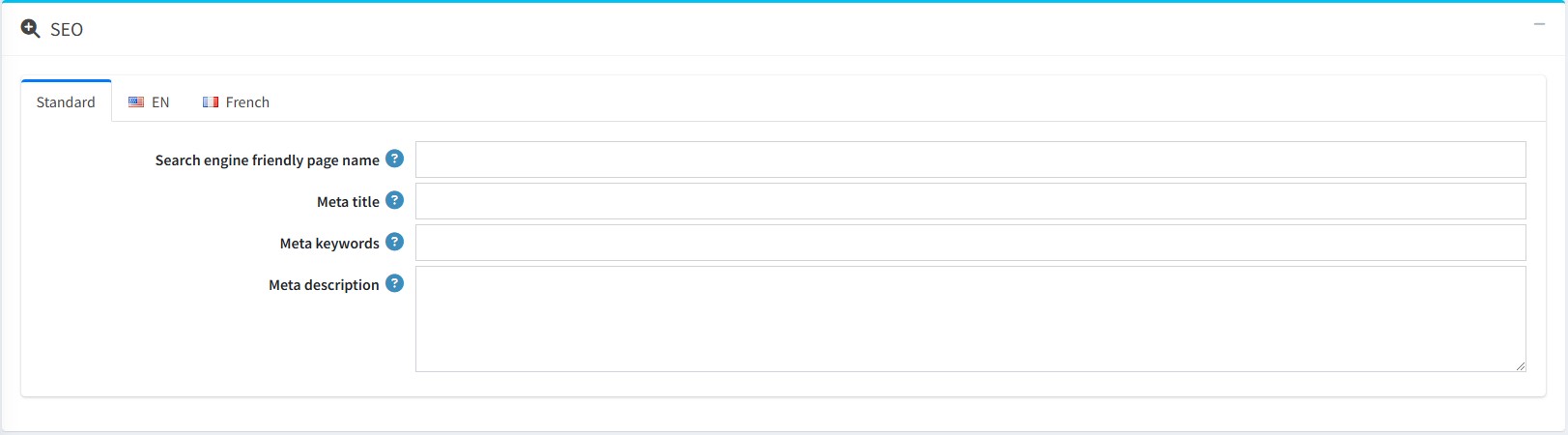
Task: Switch to the Standard tab
Action: (x=66, y=102)
